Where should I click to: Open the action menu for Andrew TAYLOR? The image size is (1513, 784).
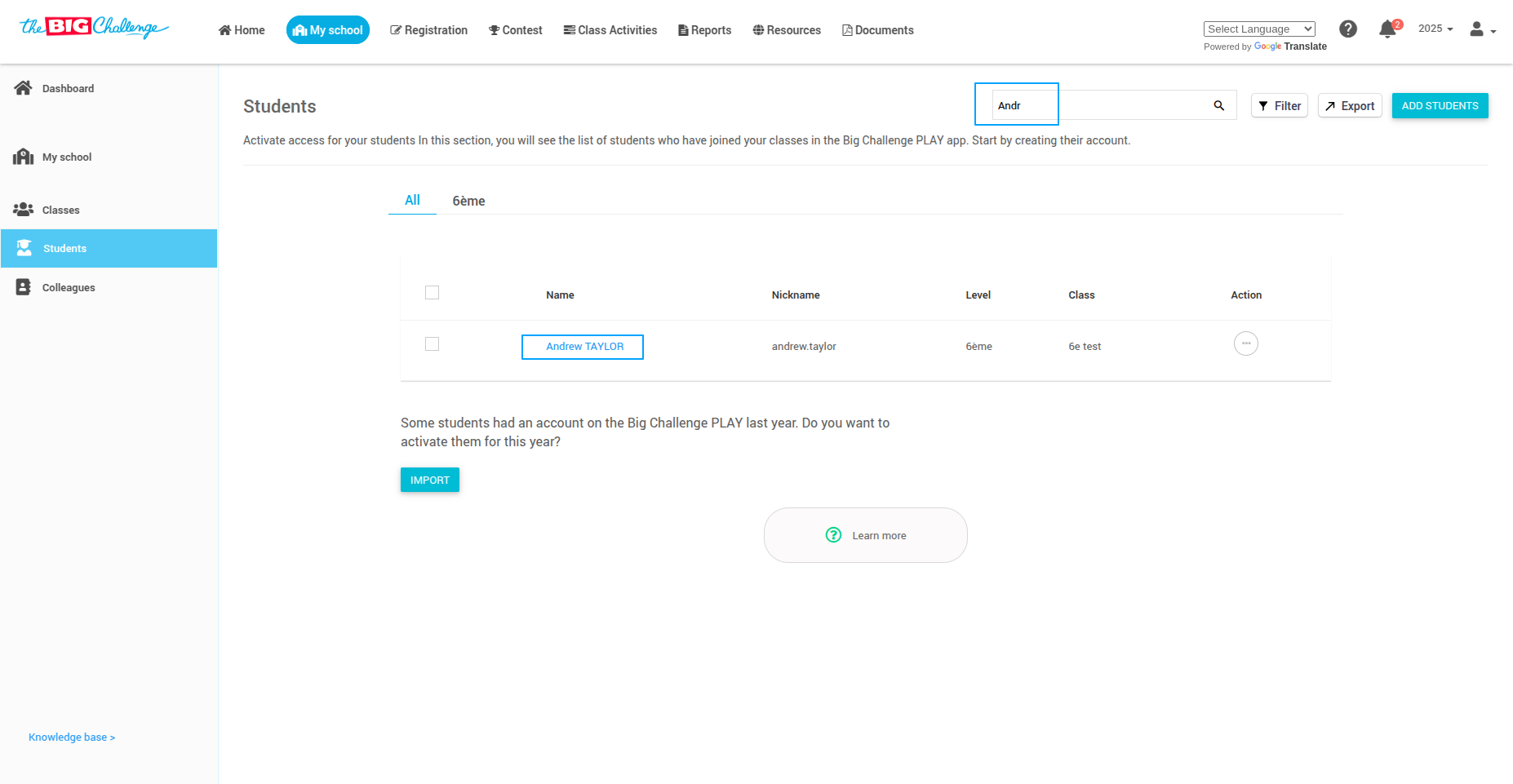click(x=1245, y=343)
